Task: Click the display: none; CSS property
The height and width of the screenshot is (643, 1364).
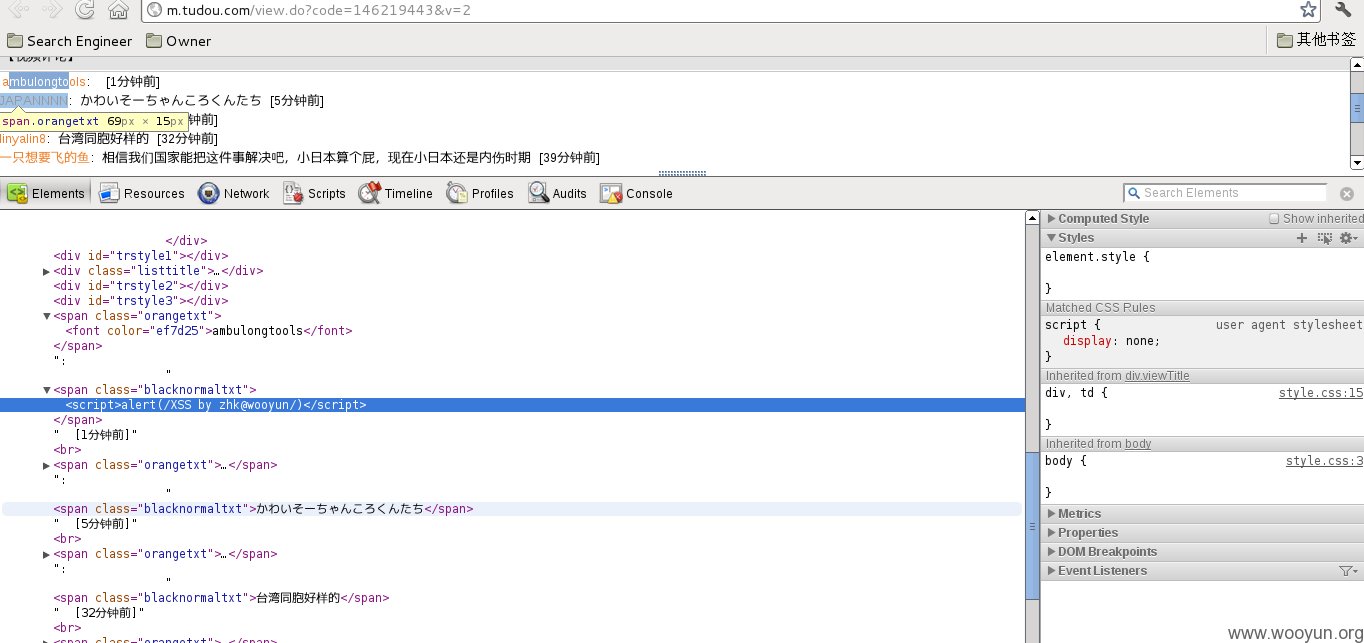Action: pyautogui.click(x=1112, y=341)
